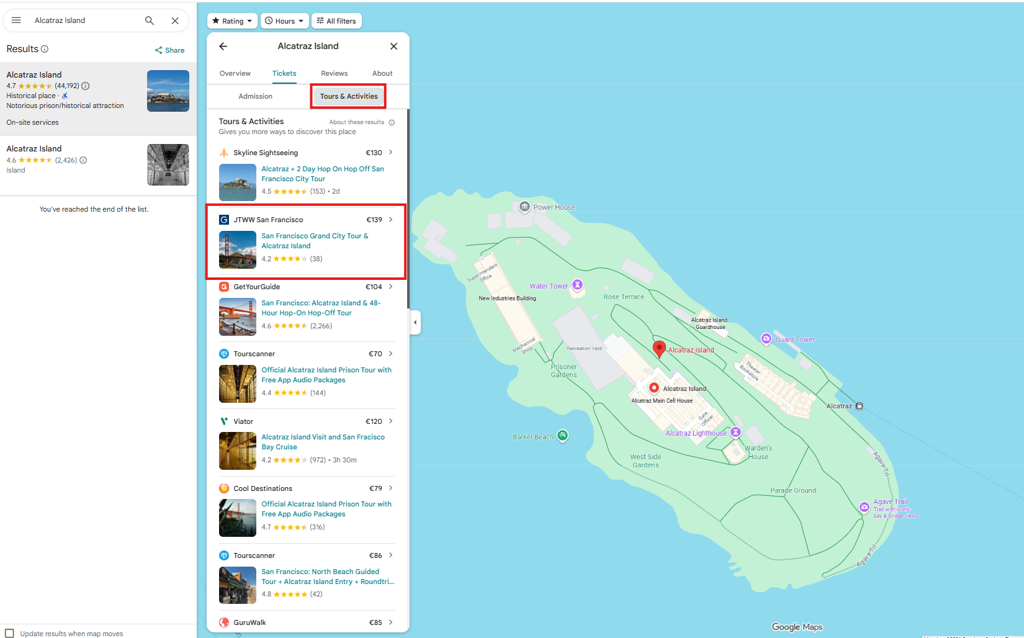Screen dimensions: 1024x638
Task: Open Alcatraz Island Visit and Bay Cruise link
Action: coord(323,442)
